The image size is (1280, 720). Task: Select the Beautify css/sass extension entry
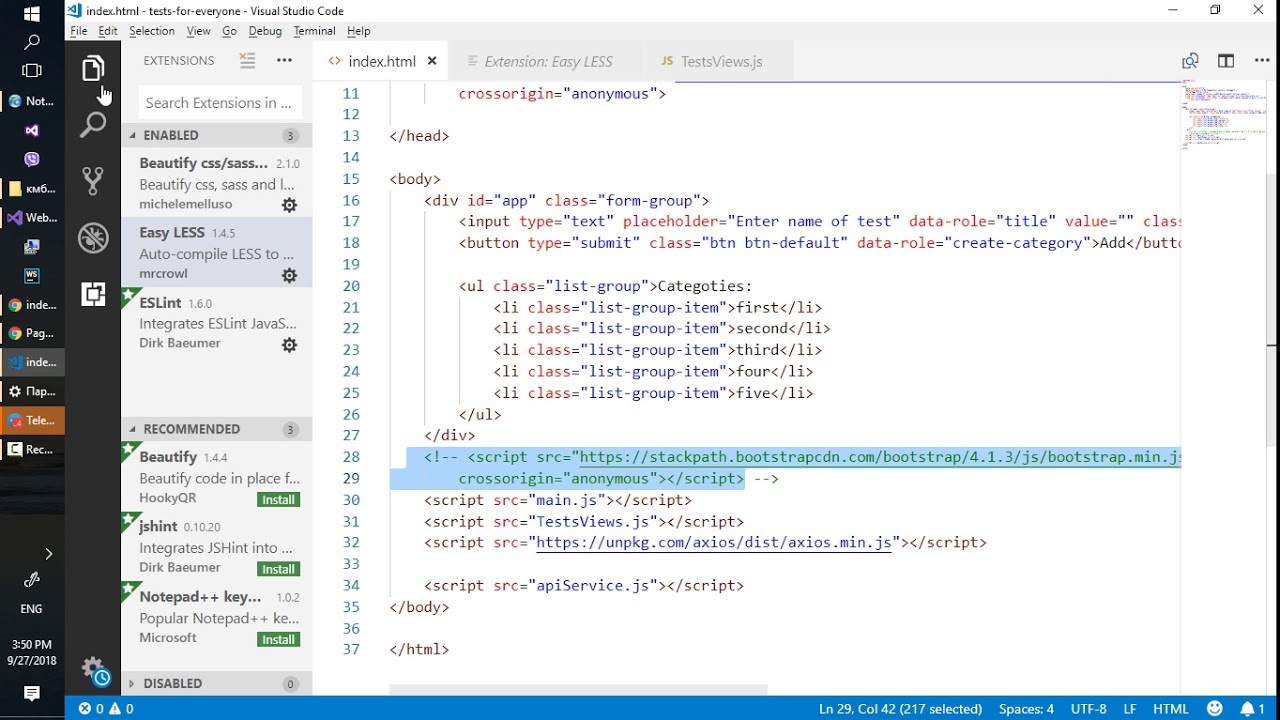[216, 183]
